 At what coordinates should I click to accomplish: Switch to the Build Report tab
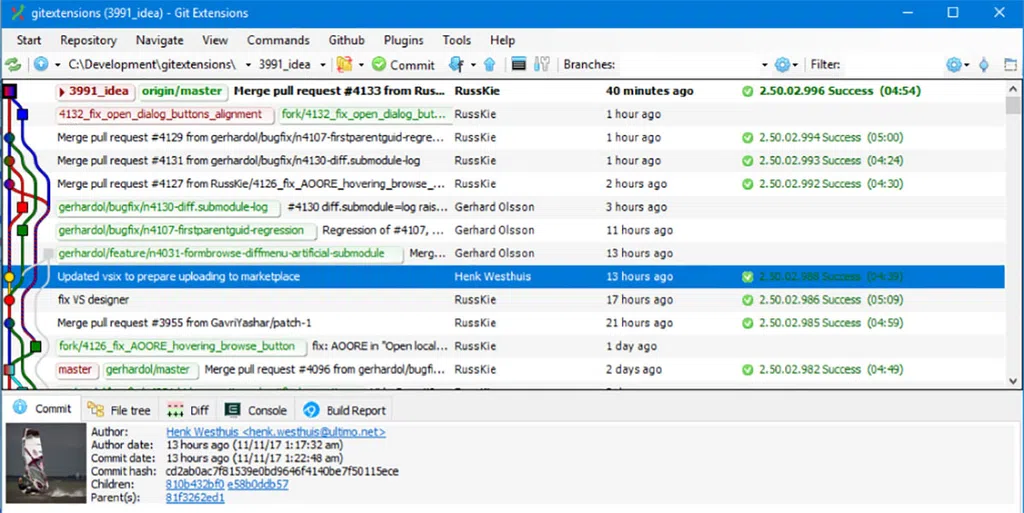(x=344, y=410)
